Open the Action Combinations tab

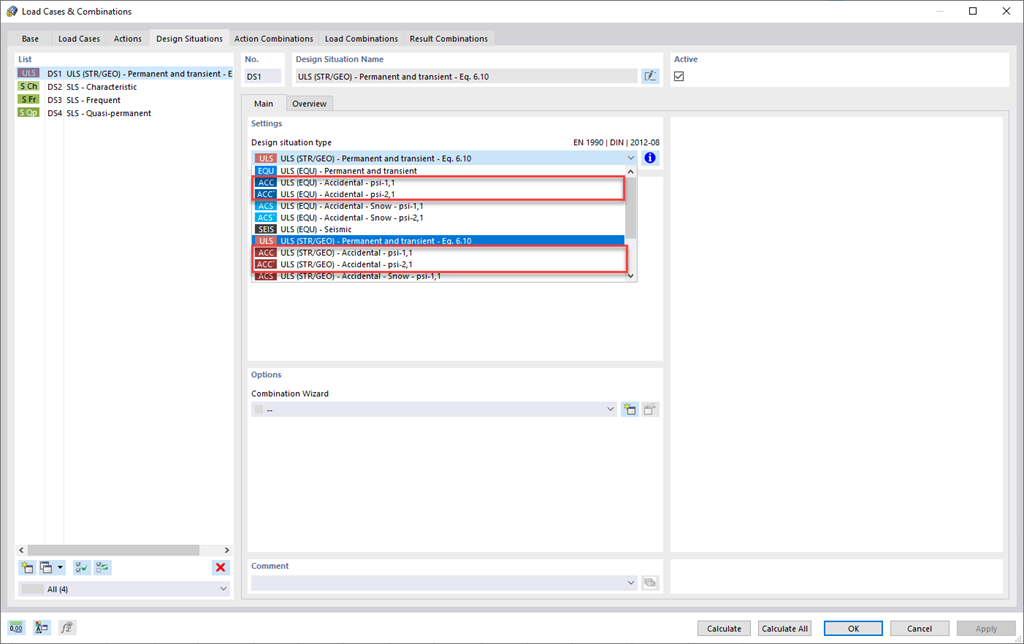(x=274, y=38)
